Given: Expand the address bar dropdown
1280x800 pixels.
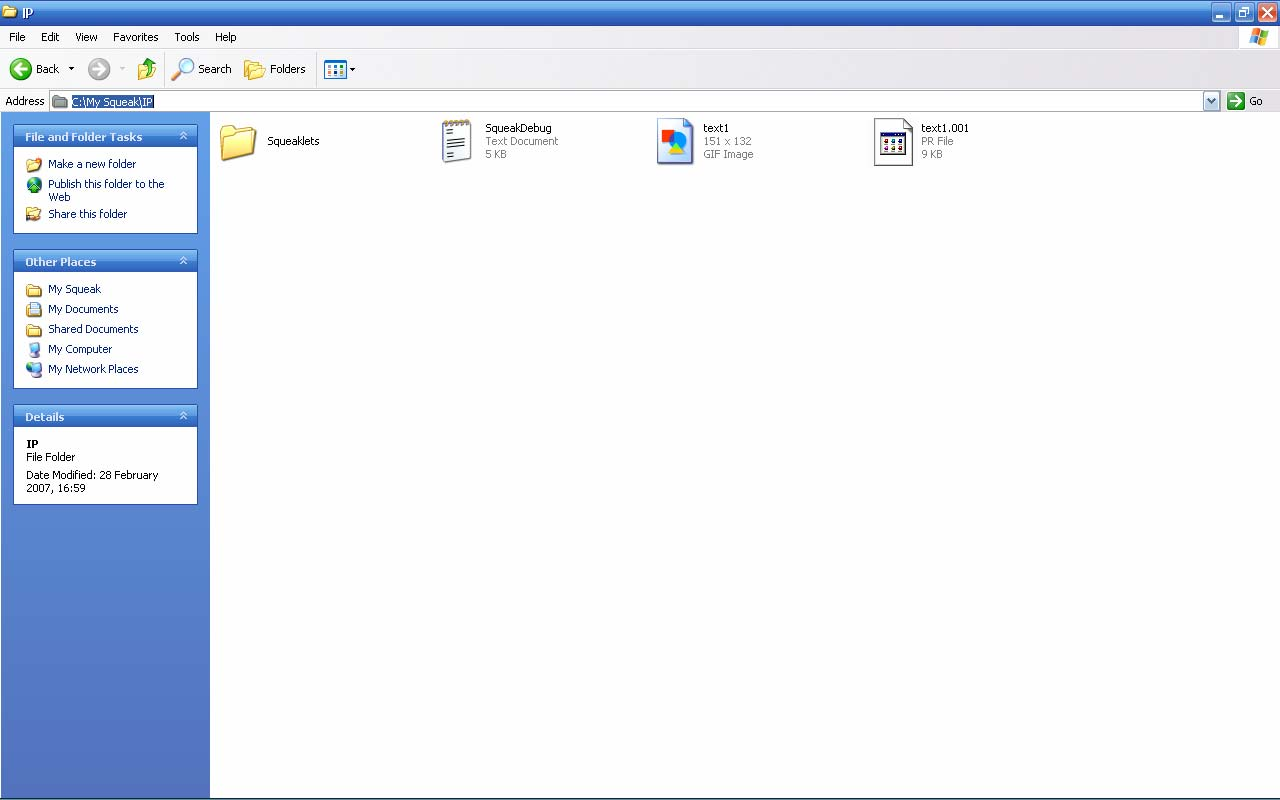Looking at the screenshot, I should coord(1212,101).
